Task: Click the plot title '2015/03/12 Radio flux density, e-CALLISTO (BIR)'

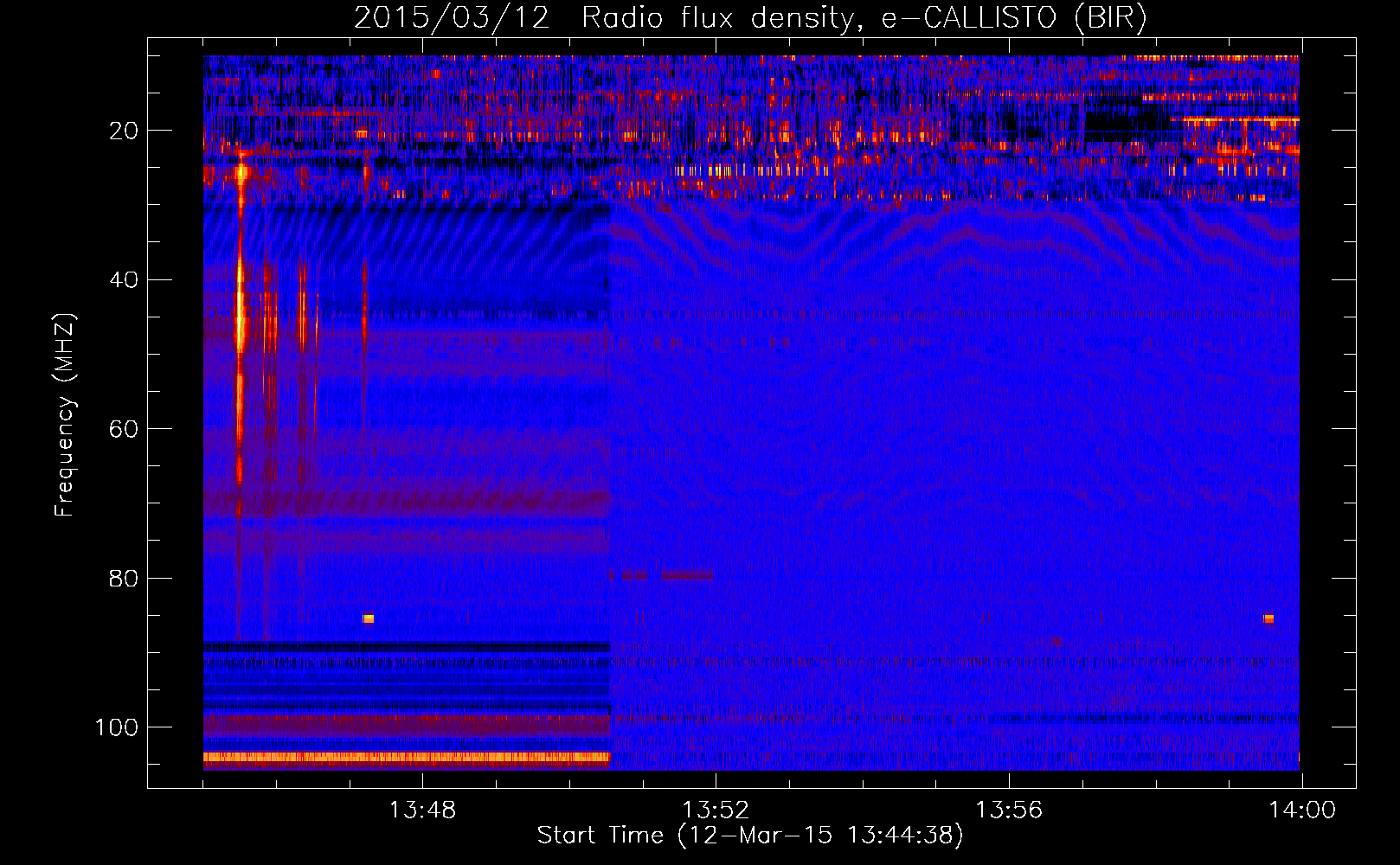Action: click(750, 18)
